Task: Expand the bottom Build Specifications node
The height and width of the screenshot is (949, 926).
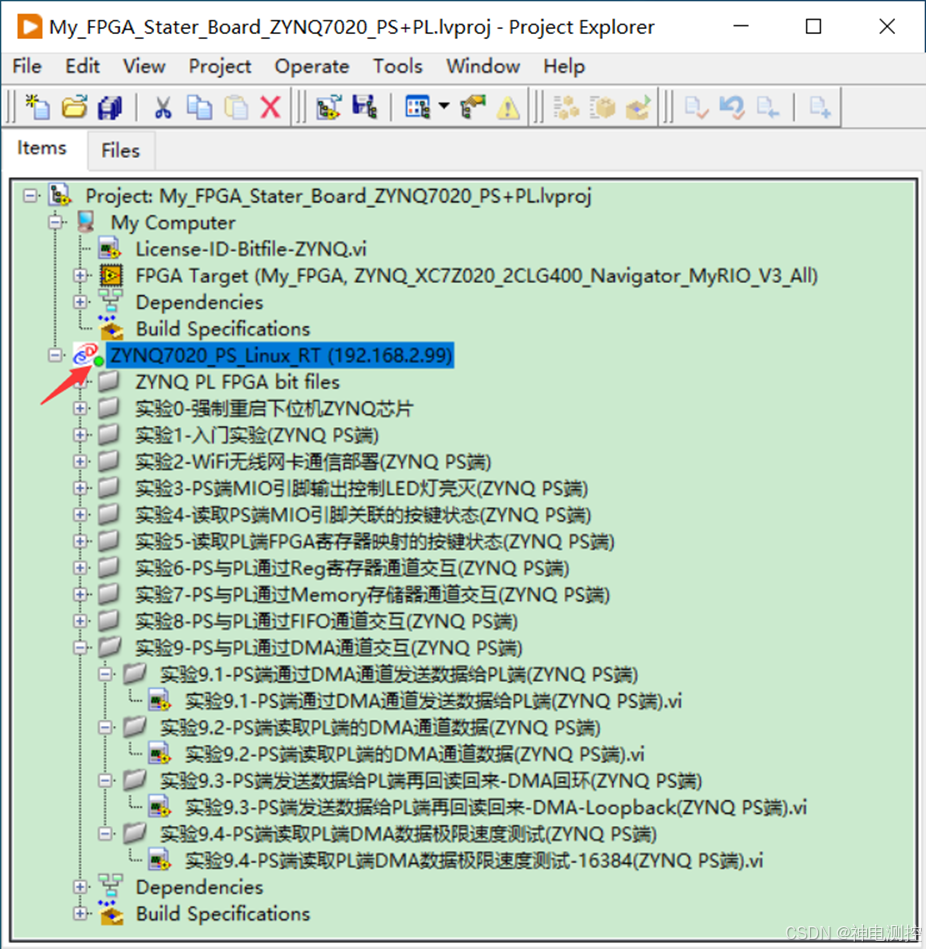Action: tap(80, 913)
